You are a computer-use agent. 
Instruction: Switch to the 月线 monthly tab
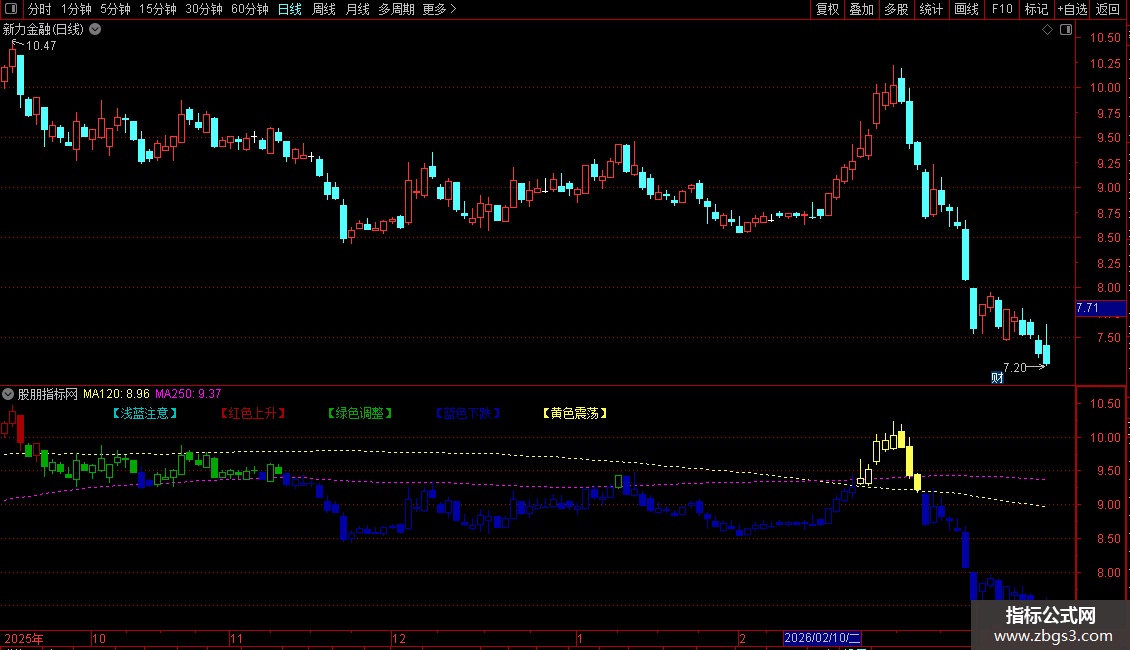[x=357, y=9]
